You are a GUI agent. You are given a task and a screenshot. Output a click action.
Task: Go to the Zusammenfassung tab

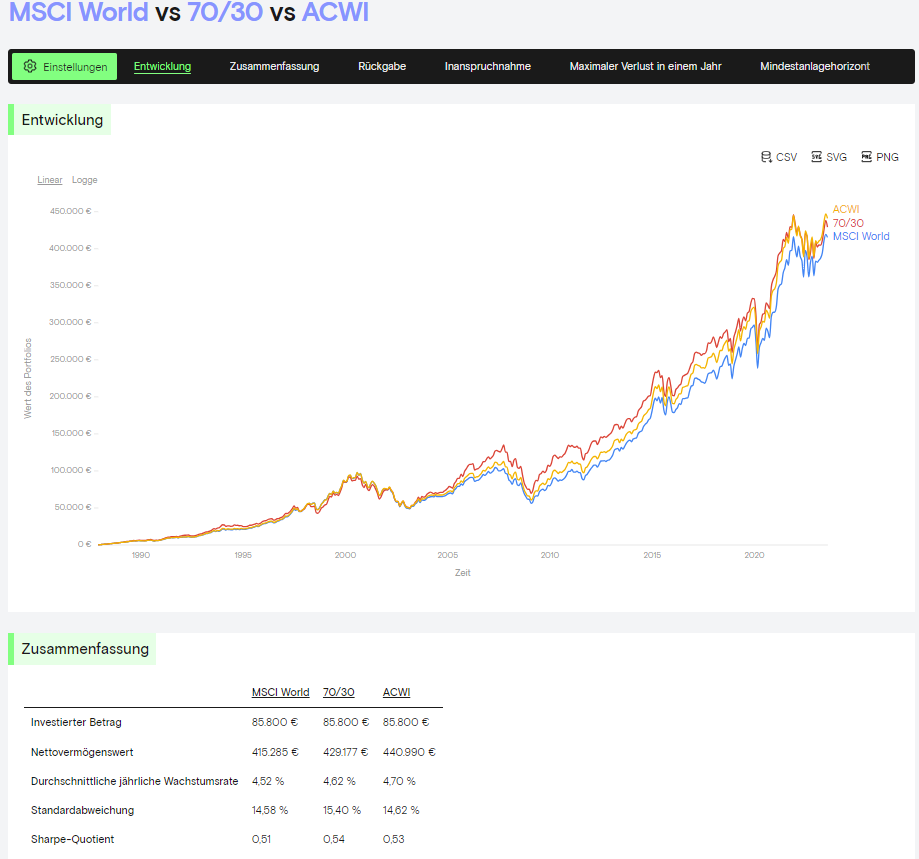click(x=274, y=66)
